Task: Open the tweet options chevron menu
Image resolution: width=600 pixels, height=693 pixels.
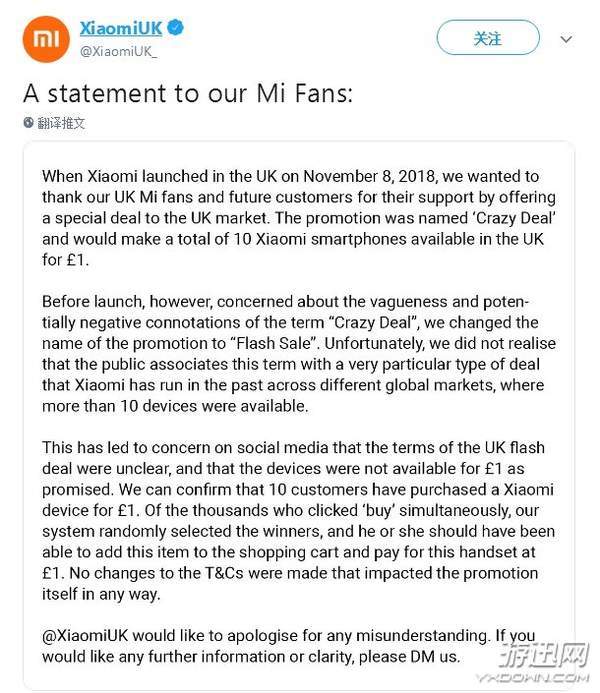Action: 566,39
